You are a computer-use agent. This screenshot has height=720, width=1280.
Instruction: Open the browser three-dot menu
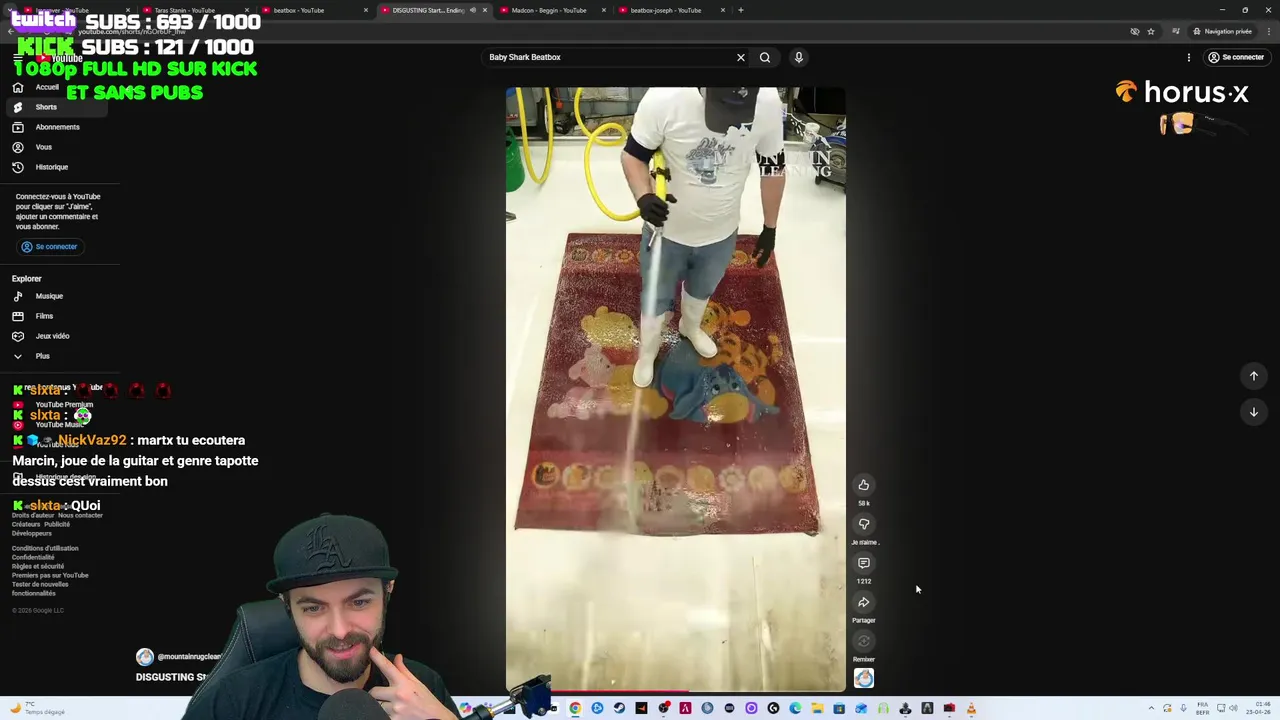[1268, 31]
